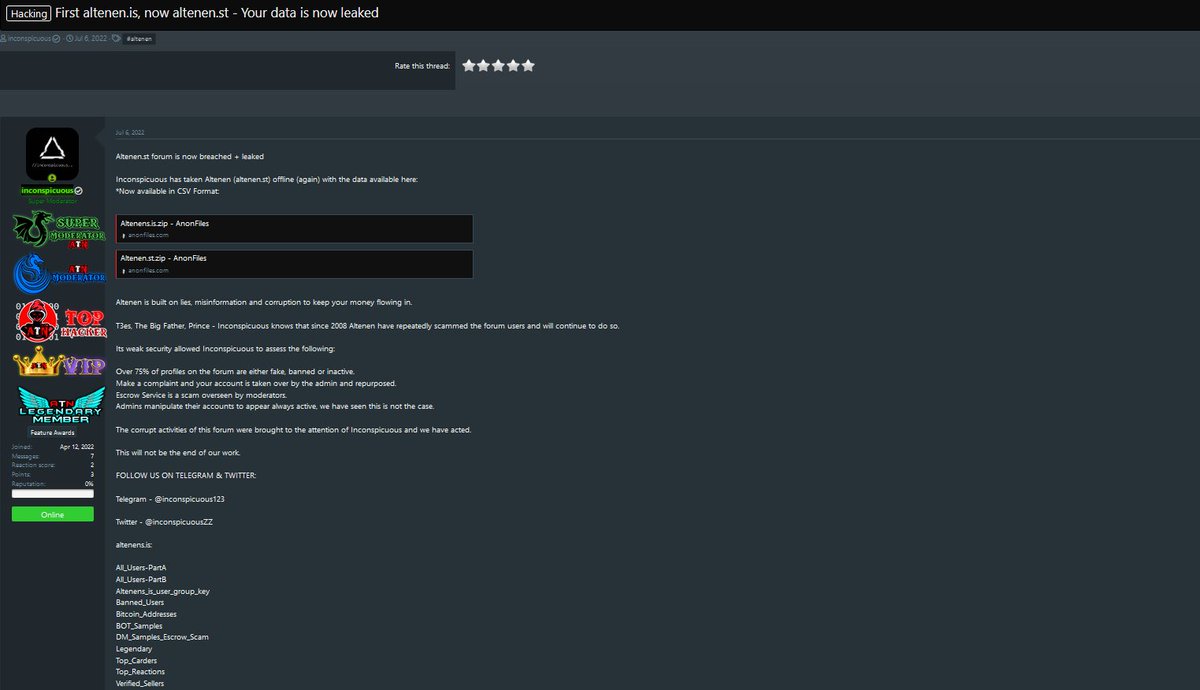
Task: Click the All_Users-PartB list entry
Action: coord(141,579)
